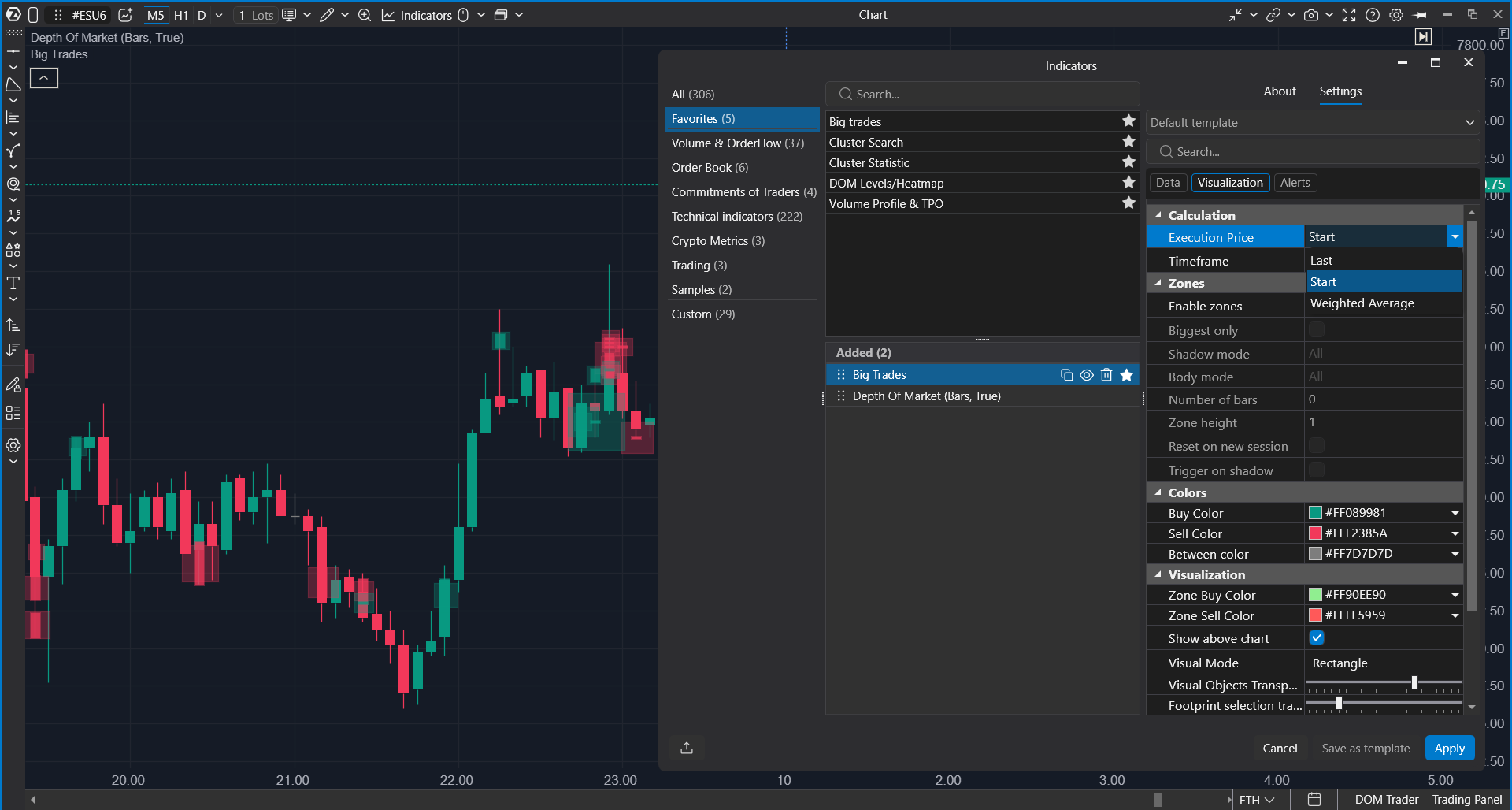Open left sidebar settings gear icon
This screenshot has width=1512, height=810.
(13, 445)
